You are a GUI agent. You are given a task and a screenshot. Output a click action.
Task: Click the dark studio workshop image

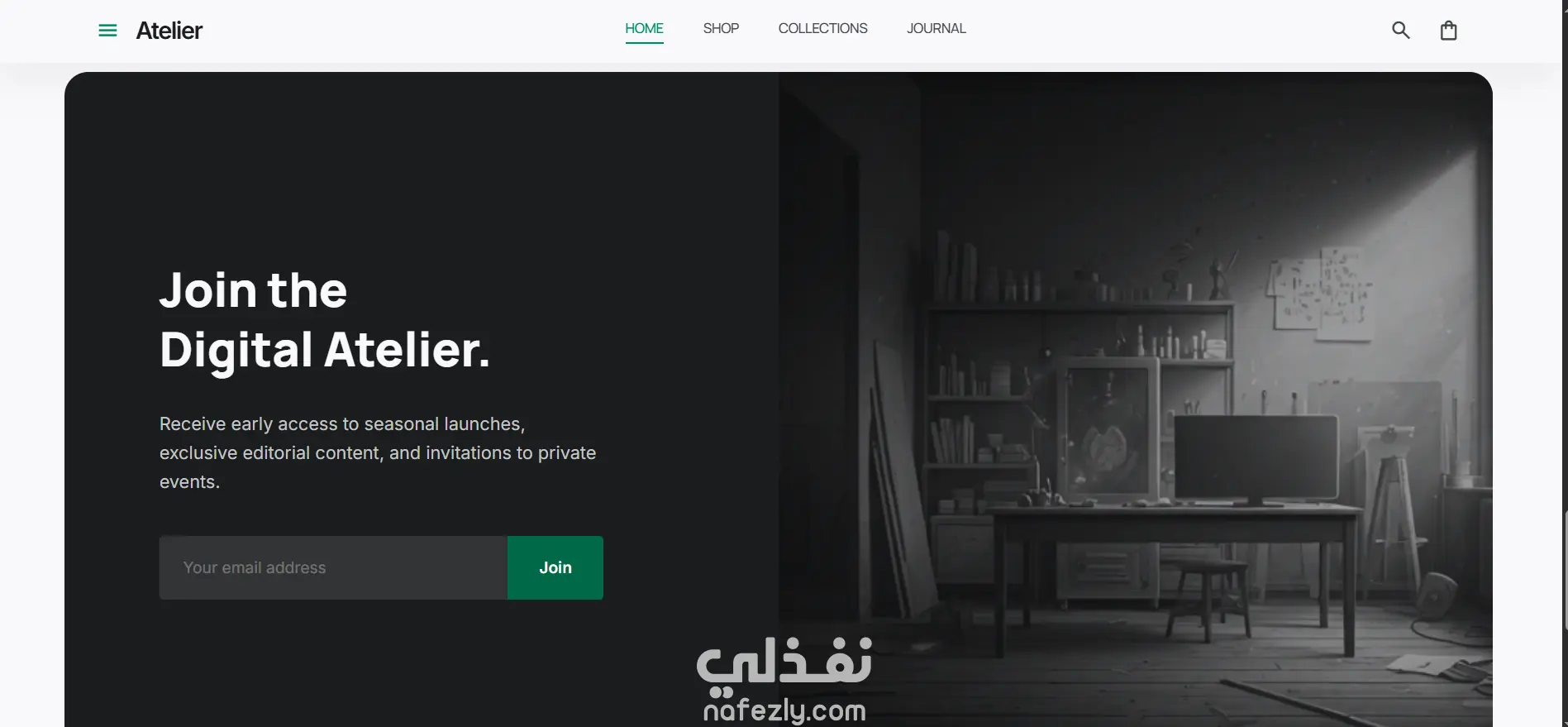[1135, 399]
